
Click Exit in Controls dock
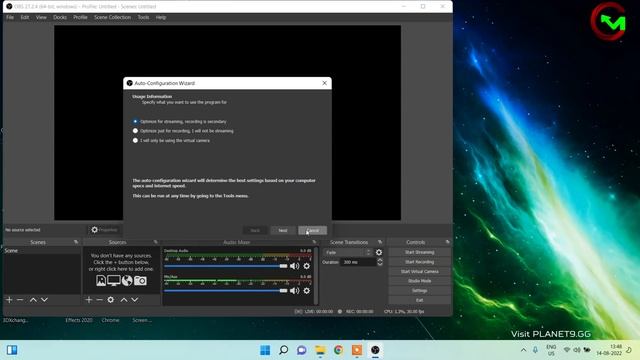[x=420, y=300]
